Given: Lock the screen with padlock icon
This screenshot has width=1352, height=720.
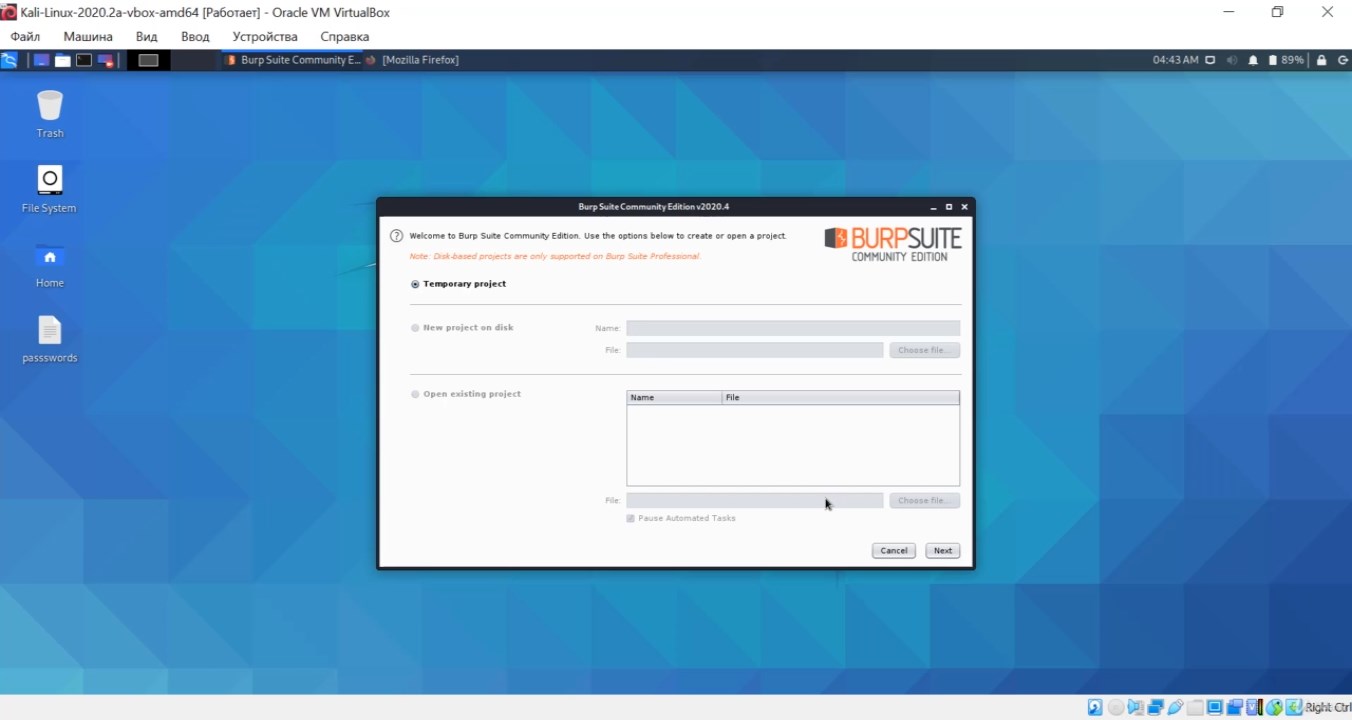Looking at the screenshot, I should tap(1322, 60).
